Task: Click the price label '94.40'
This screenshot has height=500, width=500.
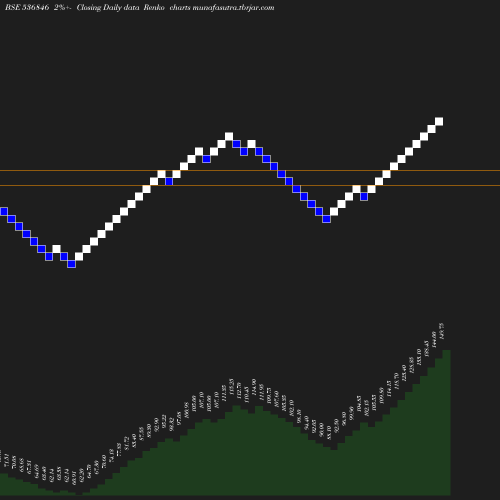Action: (x=306, y=423)
